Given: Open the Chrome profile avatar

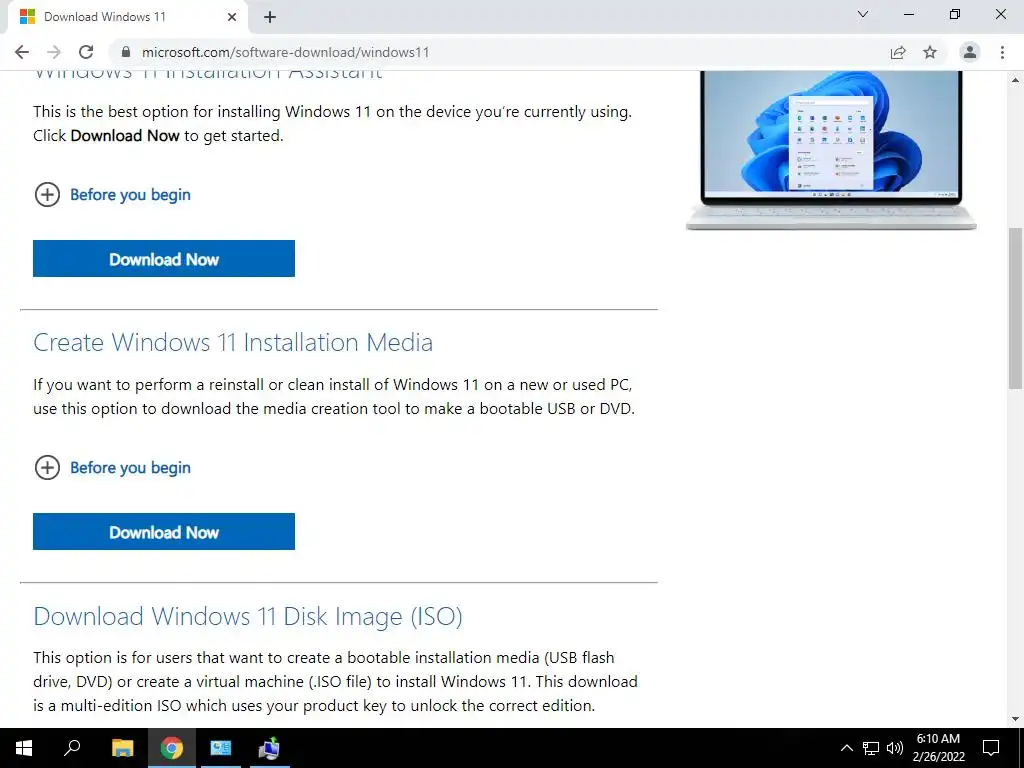Looking at the screenshot, I should coord(970,52).
